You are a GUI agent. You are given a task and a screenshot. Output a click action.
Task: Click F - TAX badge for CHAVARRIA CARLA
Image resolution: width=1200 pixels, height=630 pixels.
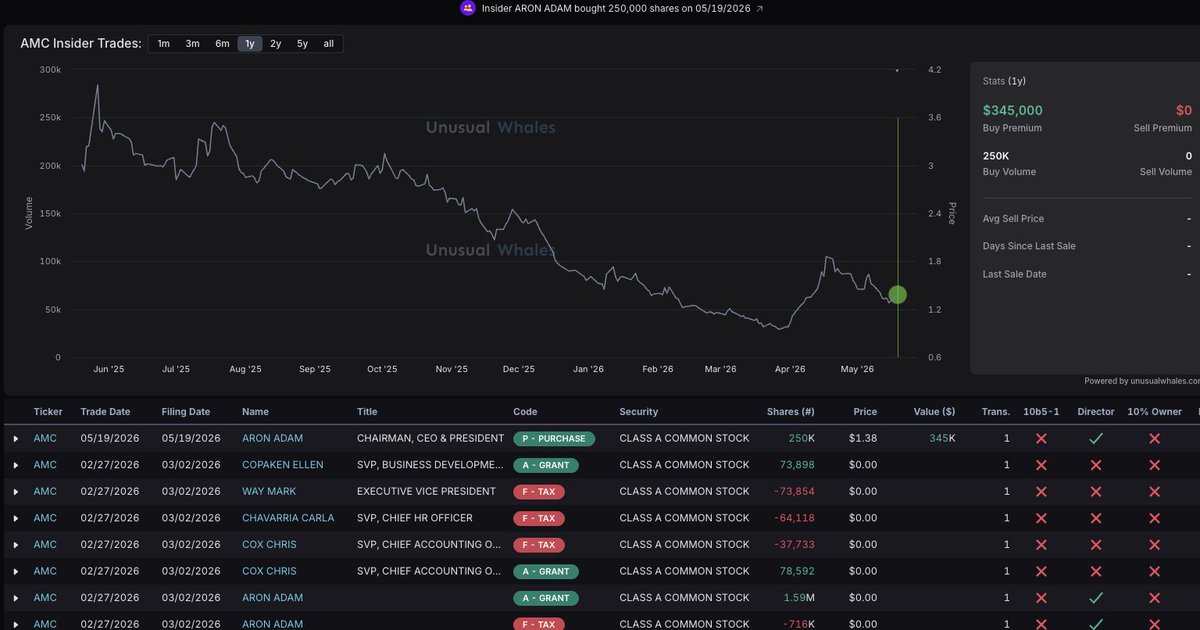tap(538, 518)
